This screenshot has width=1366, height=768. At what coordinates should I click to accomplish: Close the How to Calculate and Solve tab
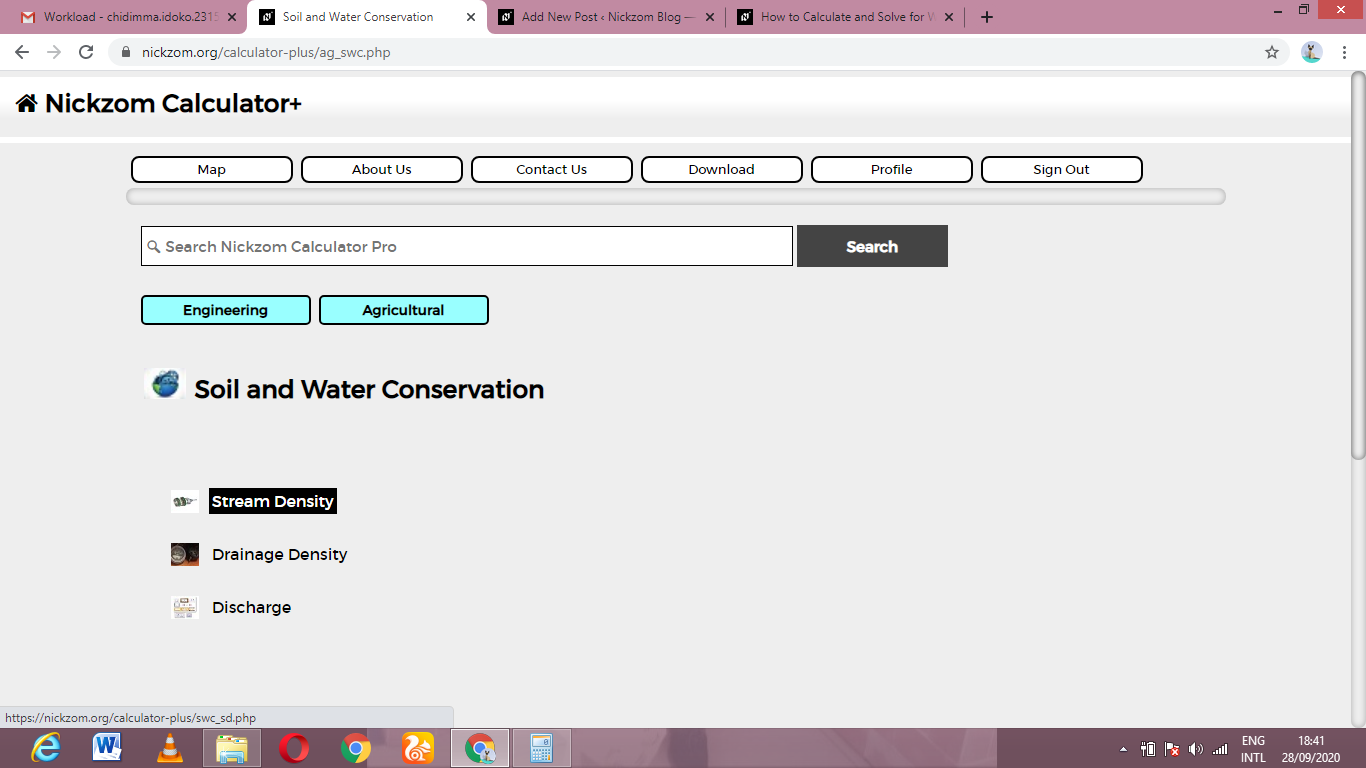click(x=949, y=17)
